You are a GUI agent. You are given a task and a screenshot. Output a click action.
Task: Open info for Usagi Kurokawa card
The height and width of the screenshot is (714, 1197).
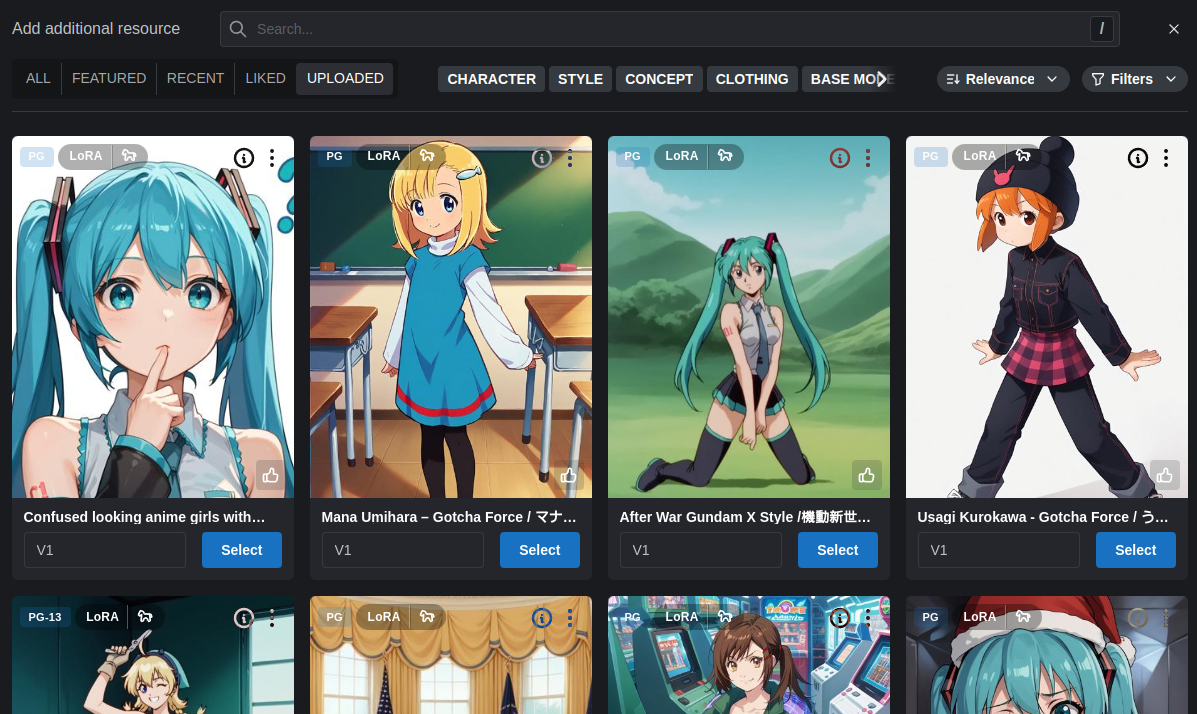click(x=1137, y=158)
